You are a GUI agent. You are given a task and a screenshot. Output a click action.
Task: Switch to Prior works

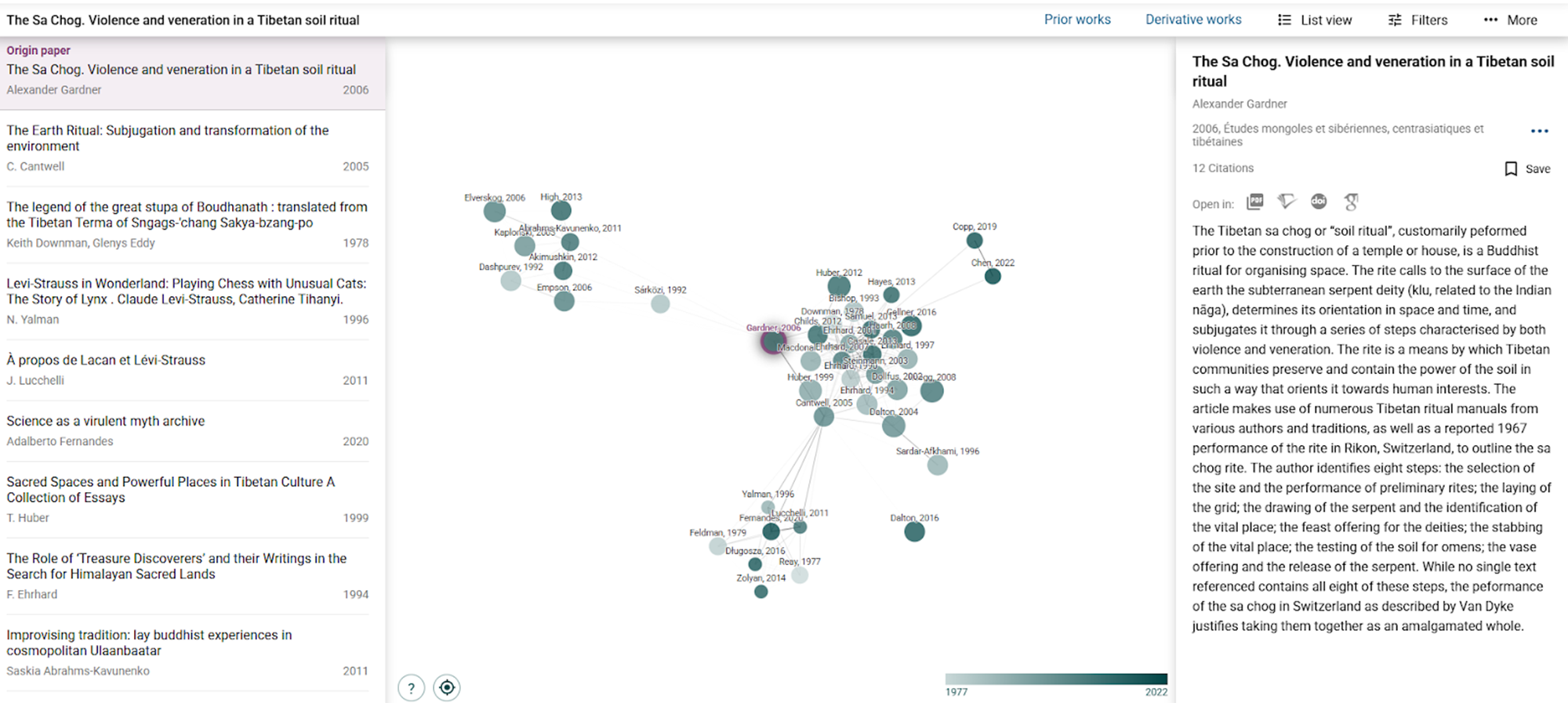(x=1077, y=20)
